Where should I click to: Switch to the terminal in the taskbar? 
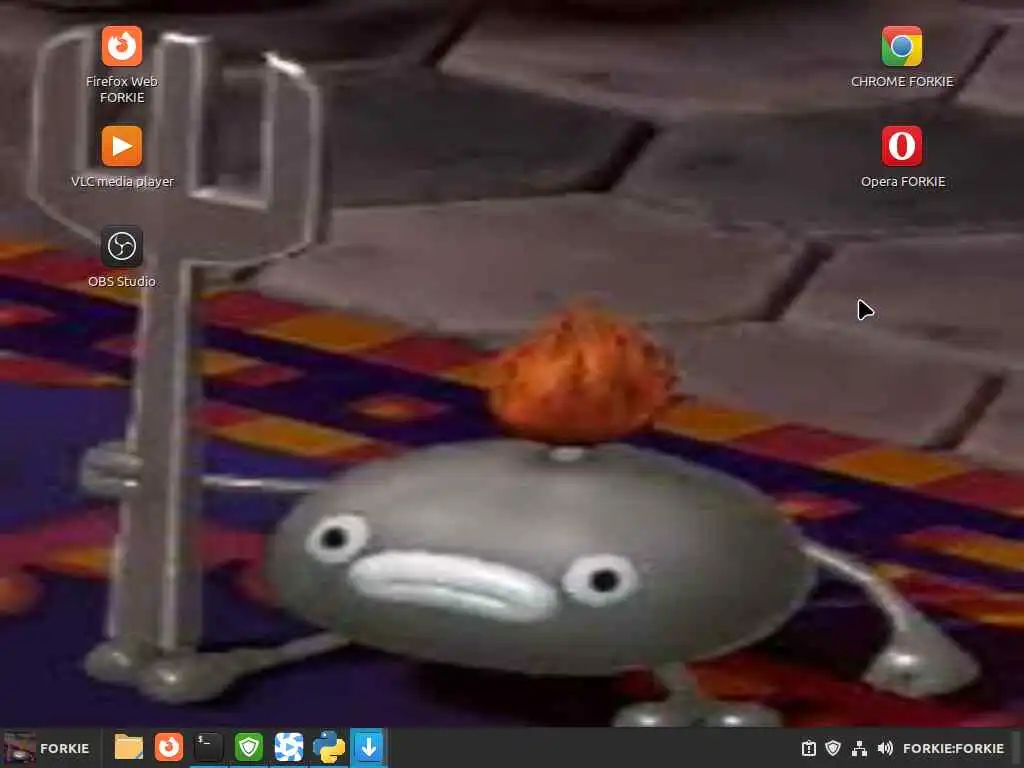(x=209, y=747)
